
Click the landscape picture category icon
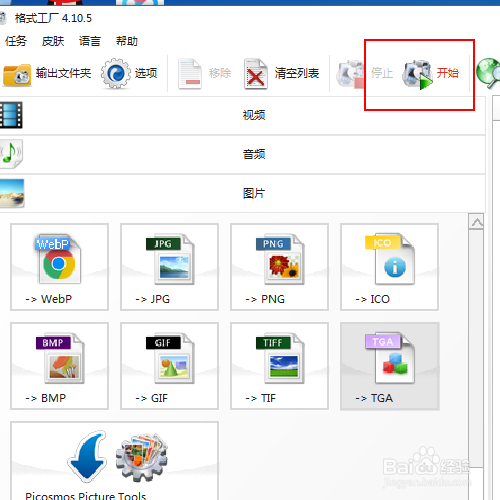(12, 193)
